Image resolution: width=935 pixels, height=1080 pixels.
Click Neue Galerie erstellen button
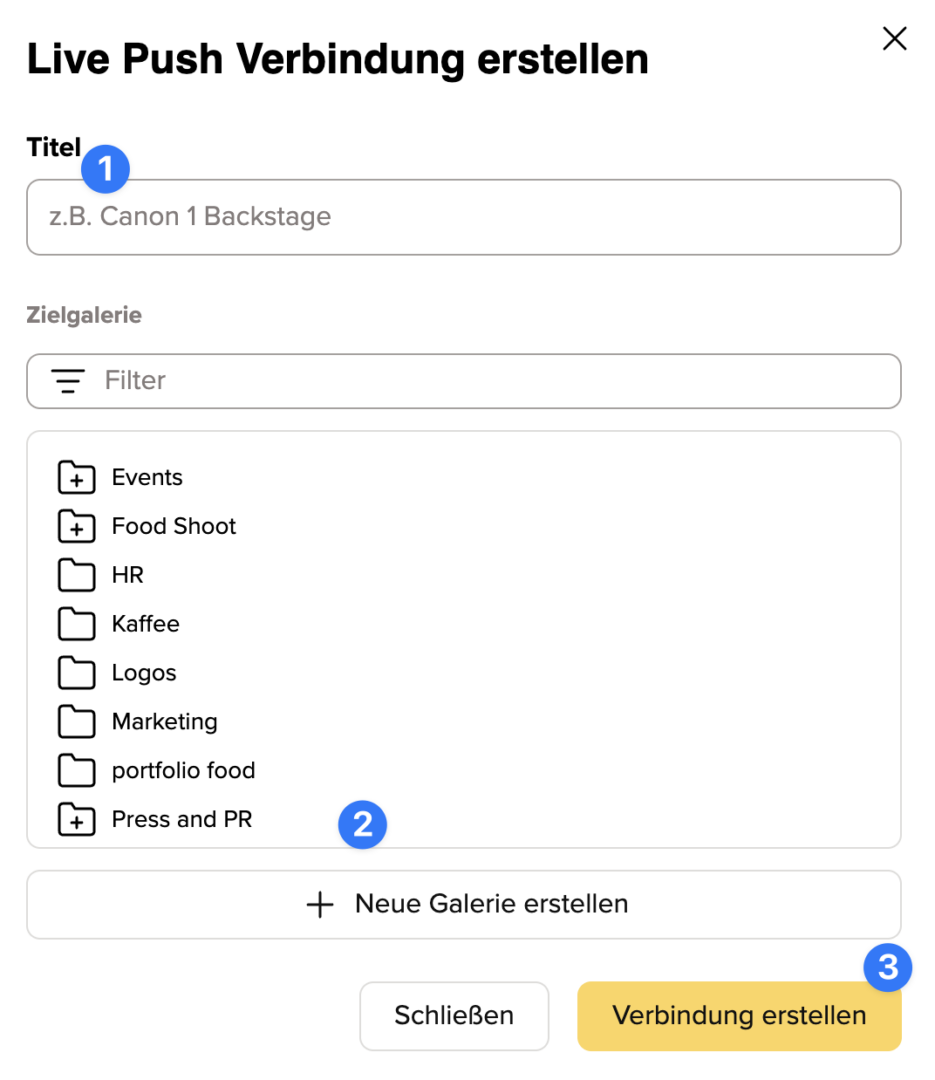pyautogui.click(x=463, y=905)
